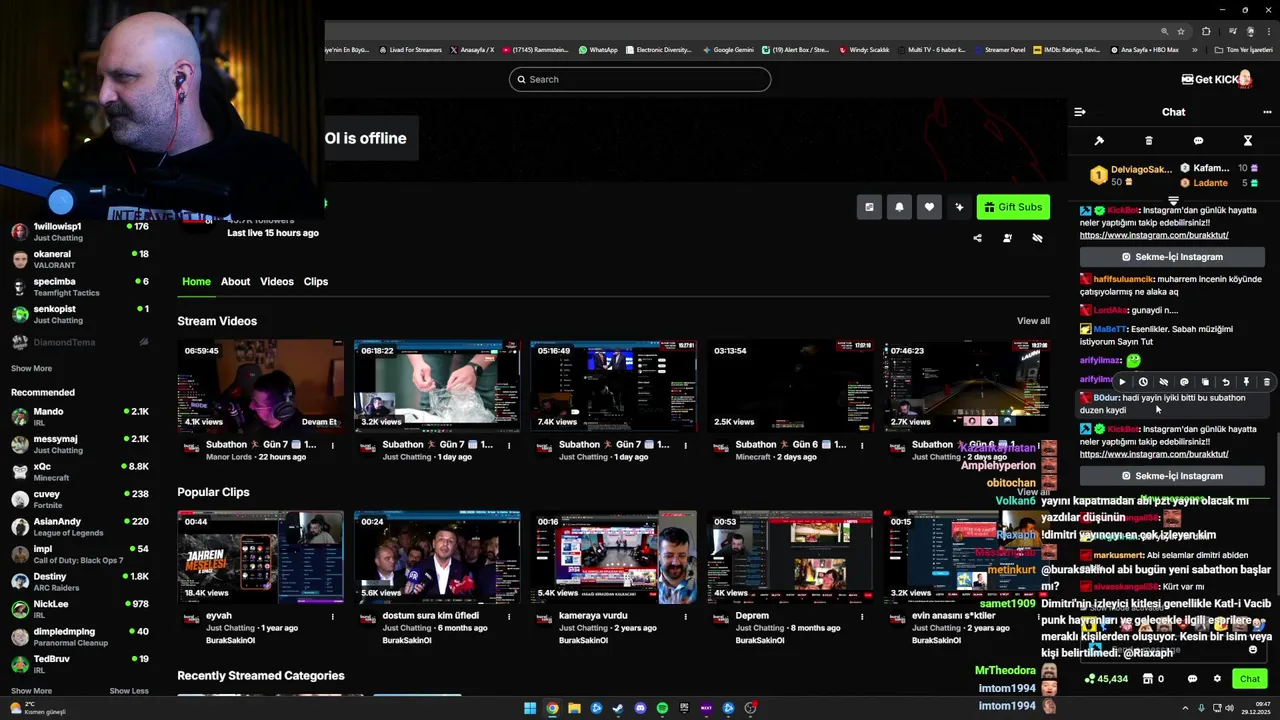Click the hourglass icon in chat toolbar
Image resolution: width=1280 pixels, height=720 pixels.
(x=1247, y=141)
